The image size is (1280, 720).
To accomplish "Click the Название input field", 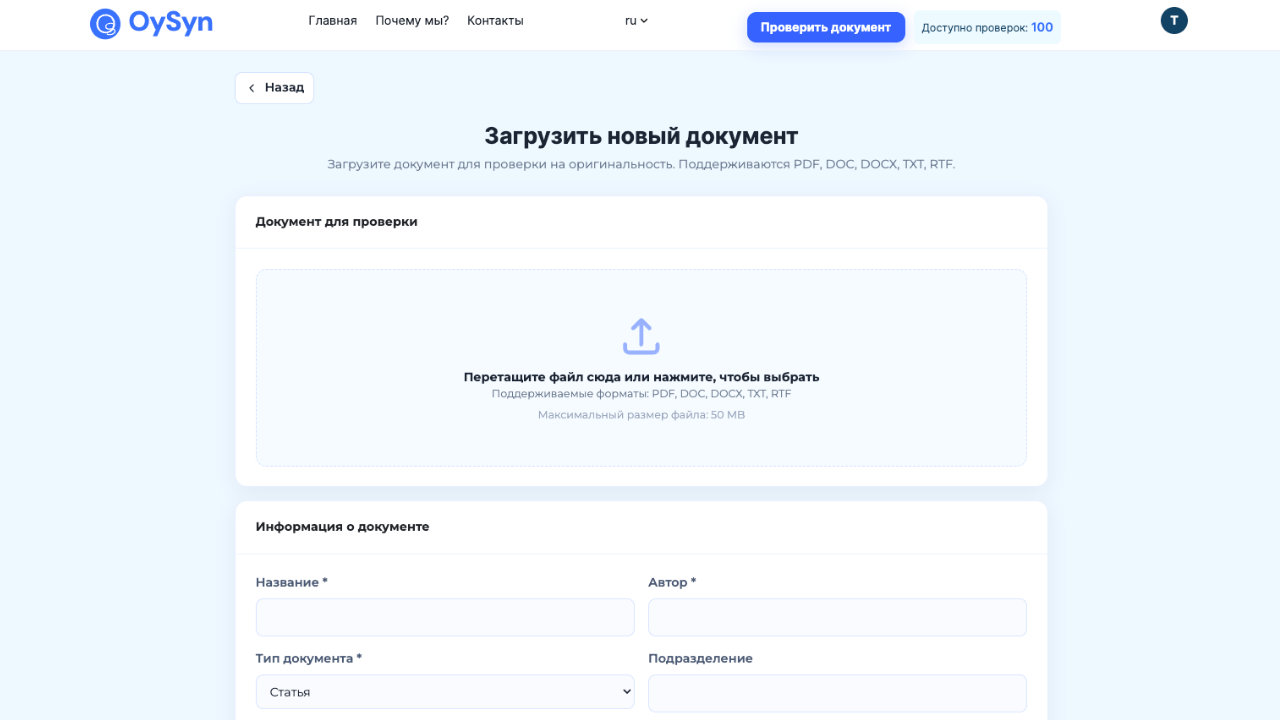I will click(x=445, y=617).
